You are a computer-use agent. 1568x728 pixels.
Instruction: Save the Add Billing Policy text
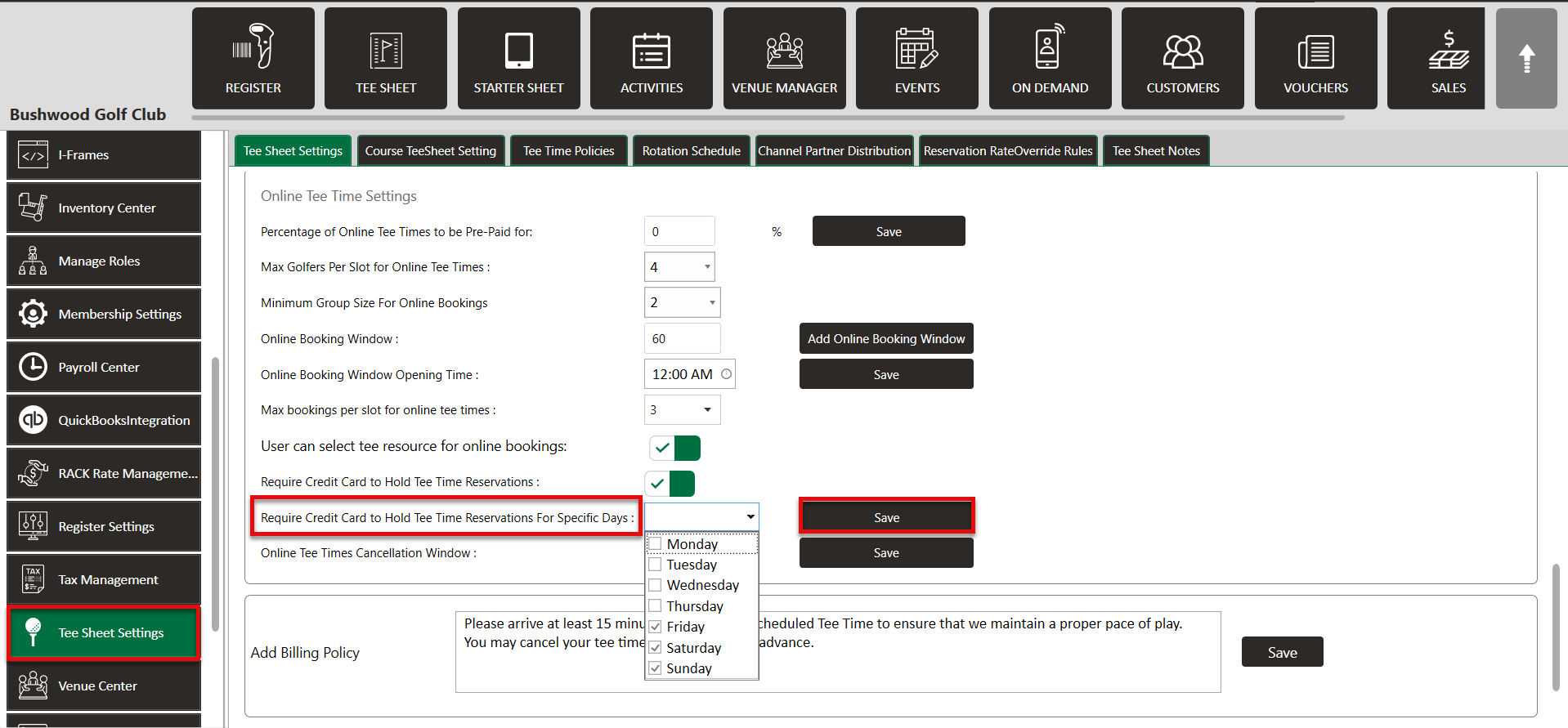point(1282,652)
